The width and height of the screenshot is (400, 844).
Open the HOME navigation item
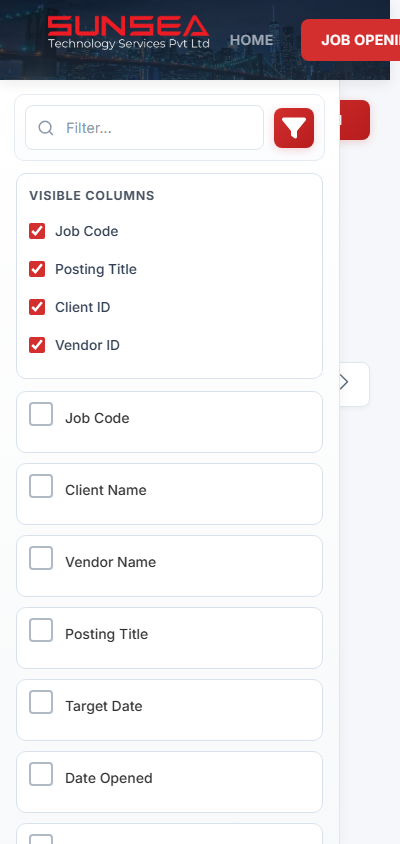pos(251,40)
